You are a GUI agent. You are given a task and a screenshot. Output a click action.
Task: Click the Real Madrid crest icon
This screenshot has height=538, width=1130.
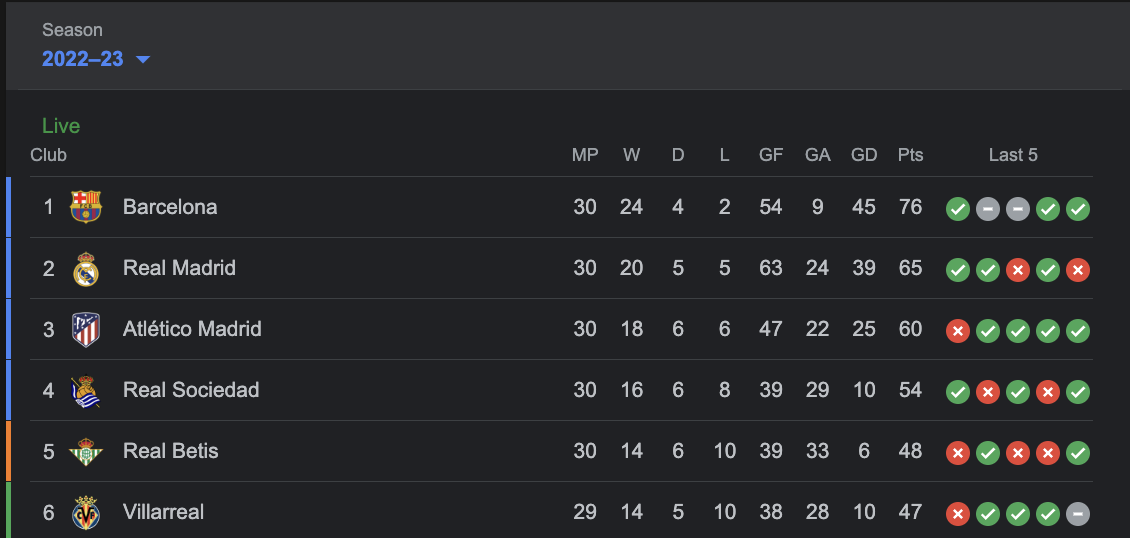(86, 269)
